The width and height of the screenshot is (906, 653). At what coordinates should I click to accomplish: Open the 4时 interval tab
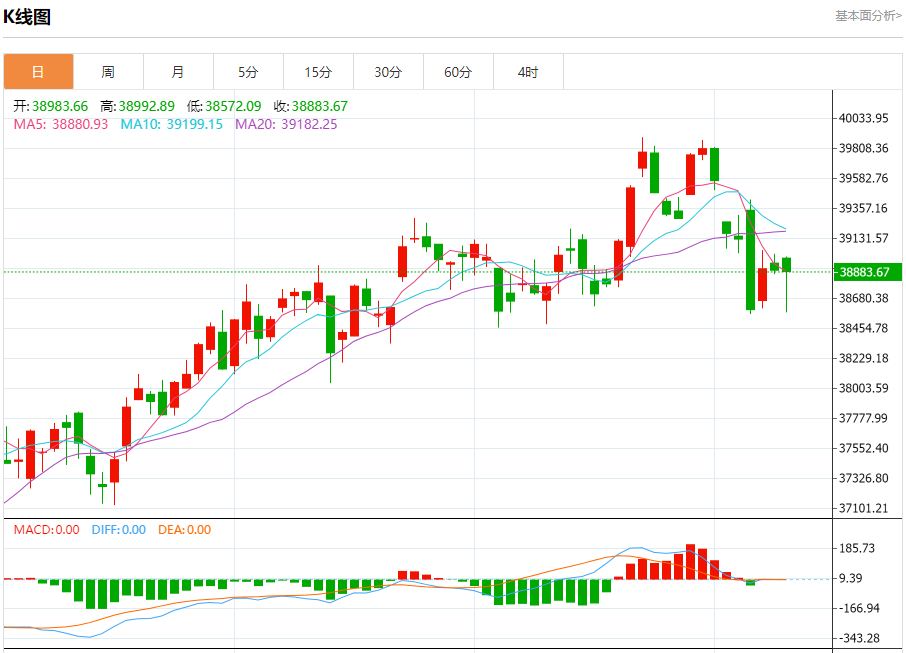tap(528, 72)
